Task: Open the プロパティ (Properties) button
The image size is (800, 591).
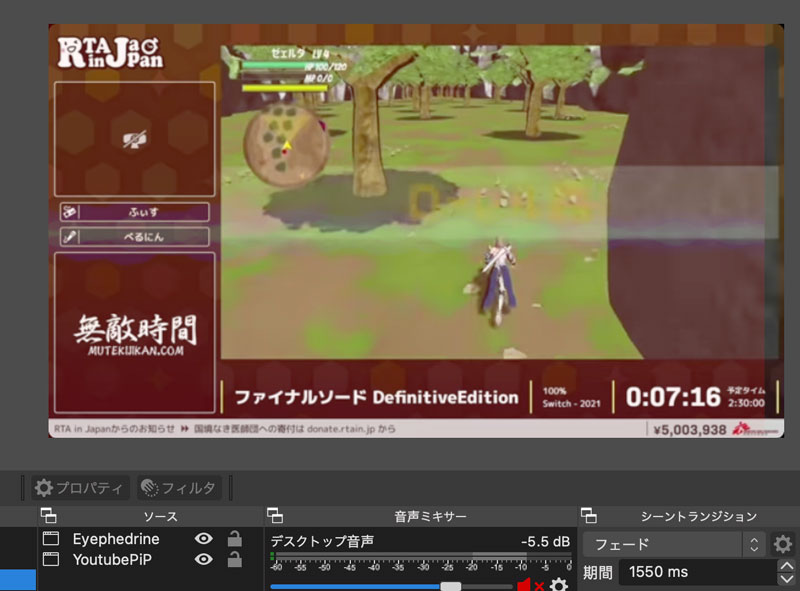Action: click(80, 488)
